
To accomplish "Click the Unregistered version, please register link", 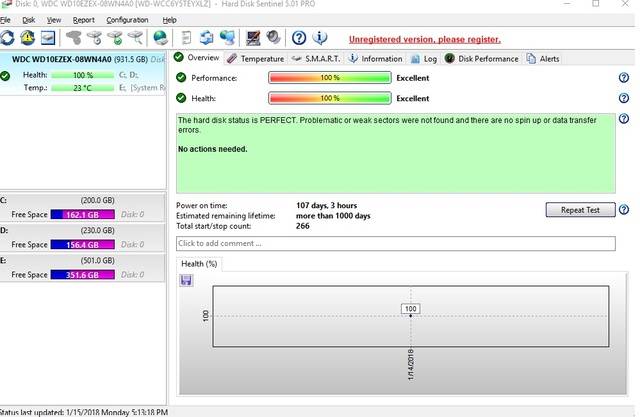I will click(424, 40).
